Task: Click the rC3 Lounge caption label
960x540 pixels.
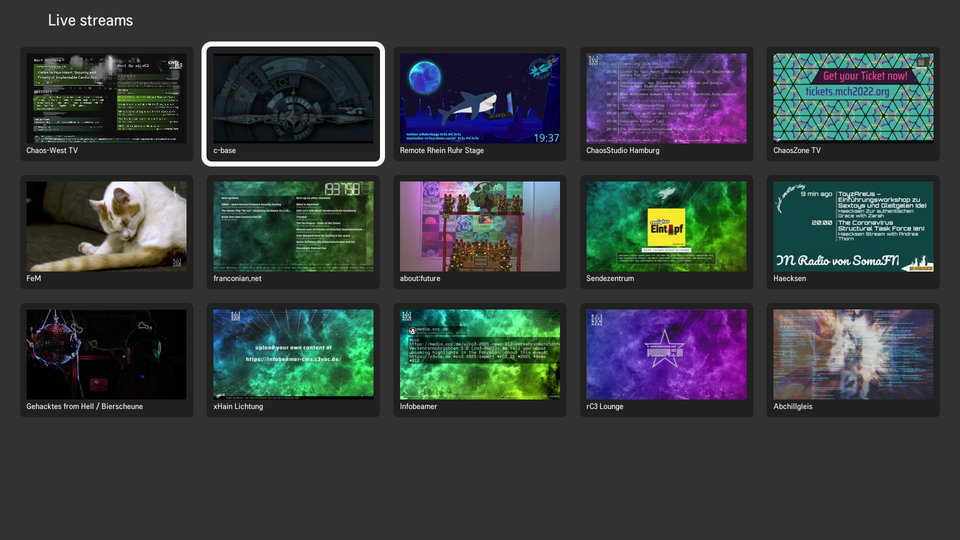Action: click(x=605, y=407)
